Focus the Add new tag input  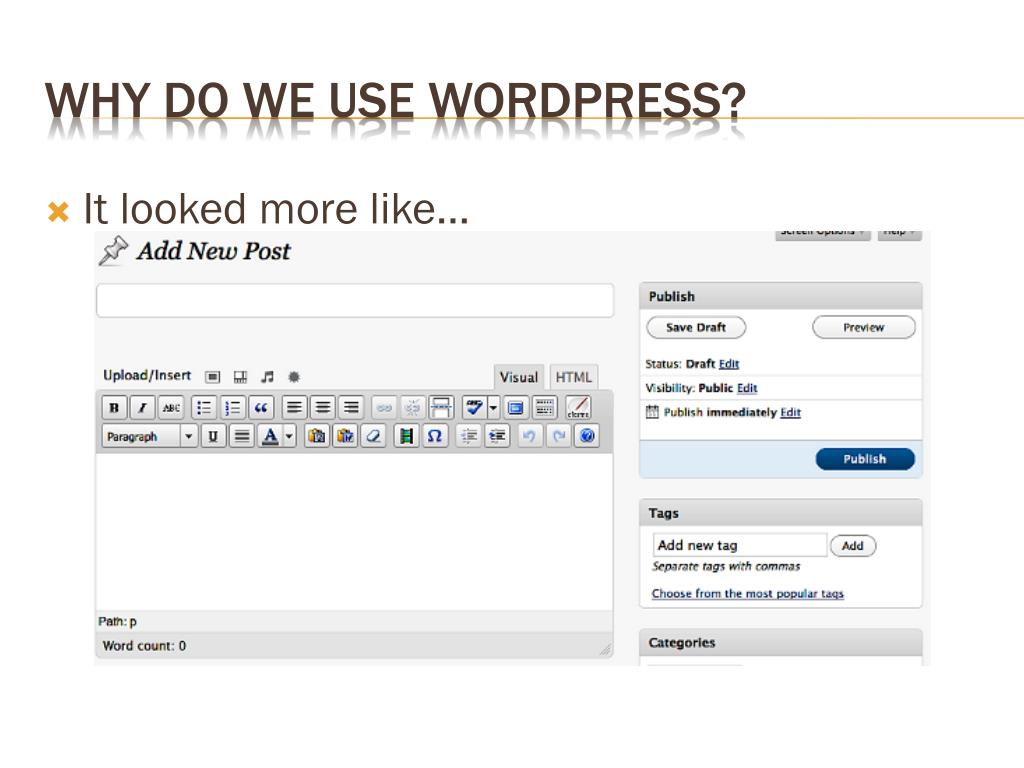[740, 545]
